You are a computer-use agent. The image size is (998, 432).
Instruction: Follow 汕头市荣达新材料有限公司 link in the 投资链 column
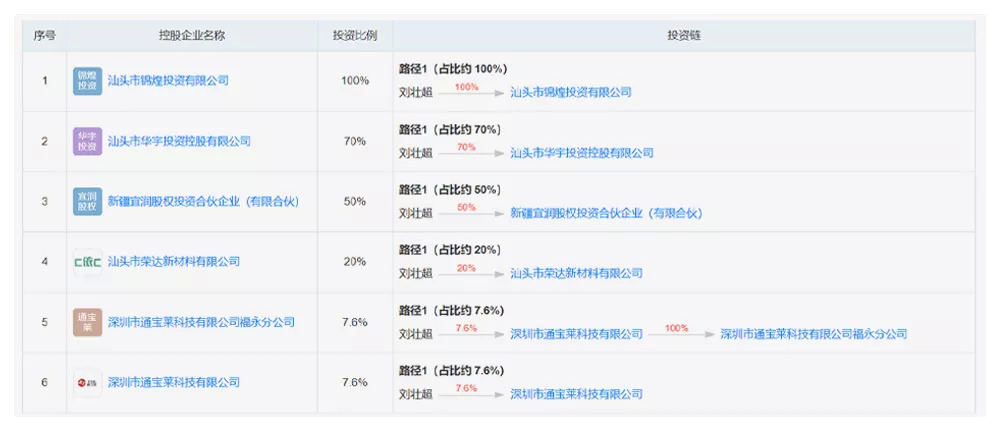point(577,273)
